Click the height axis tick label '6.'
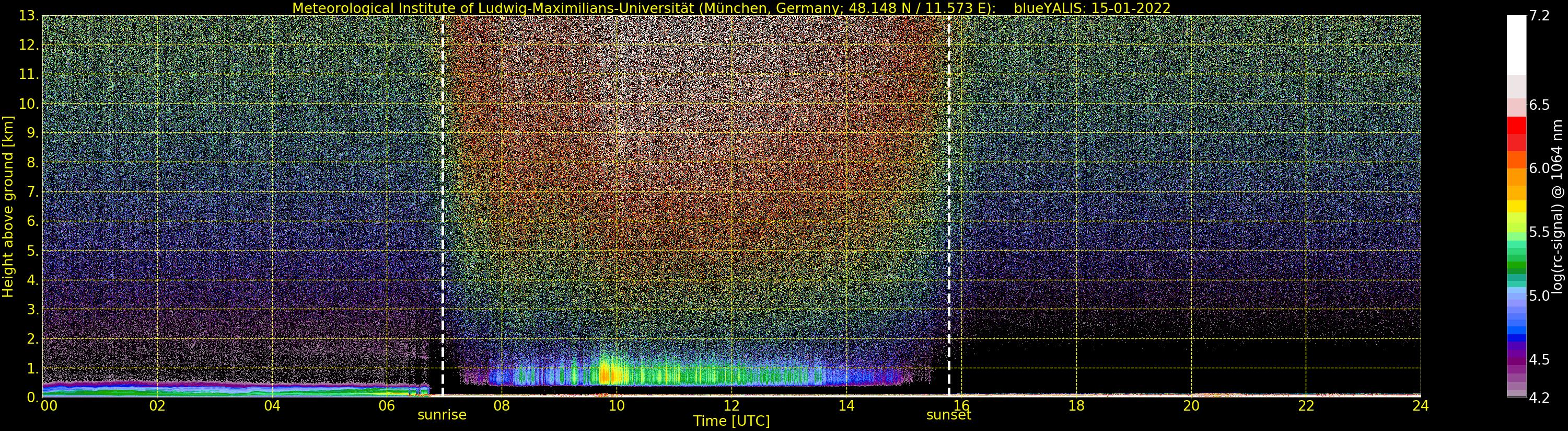The height and width of the screenshot is (431, 1568). pos(33,221)
